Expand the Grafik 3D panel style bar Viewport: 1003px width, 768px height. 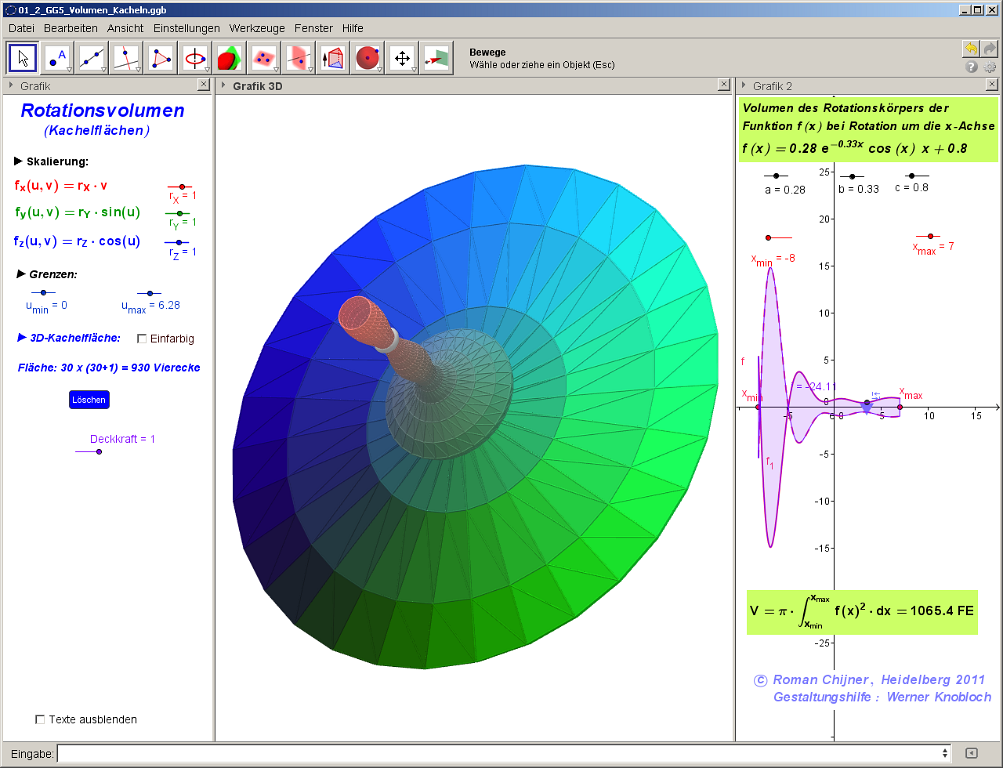[223, 86]
